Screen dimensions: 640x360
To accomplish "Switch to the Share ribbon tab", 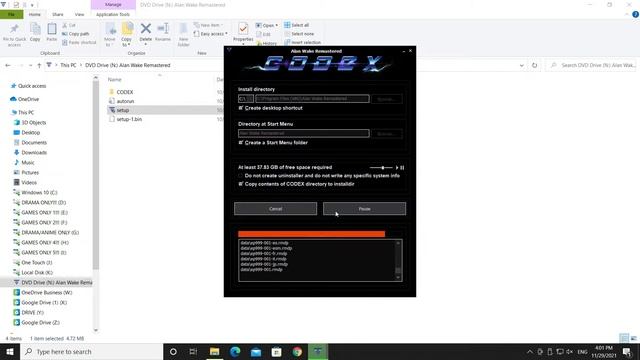I will pos(58,14).
